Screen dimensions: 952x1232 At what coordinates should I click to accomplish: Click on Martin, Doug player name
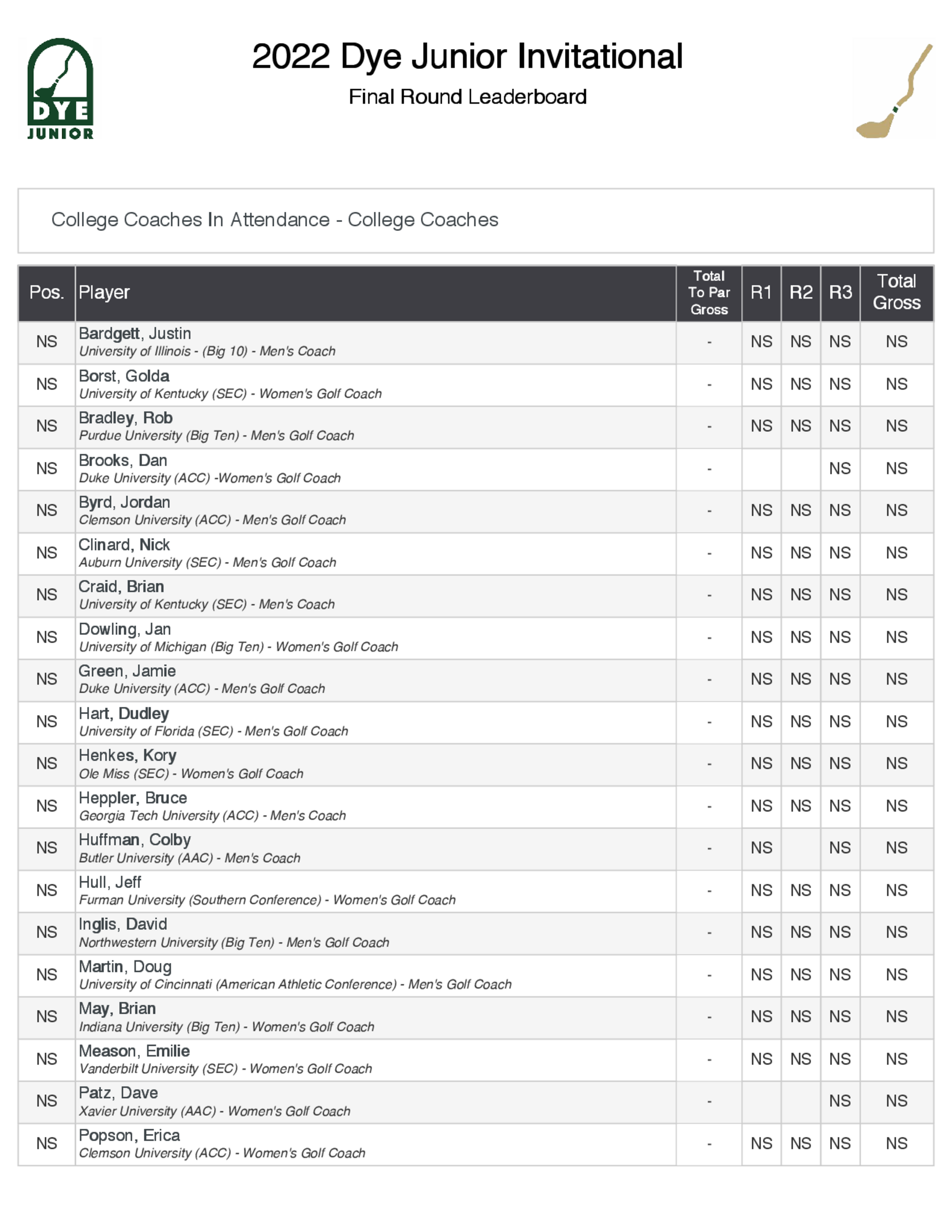point(125,967)
